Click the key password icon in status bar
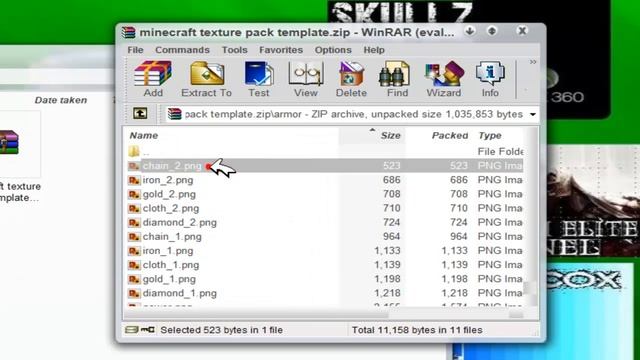This screenshot has height=360, width=640. point(148,329)
